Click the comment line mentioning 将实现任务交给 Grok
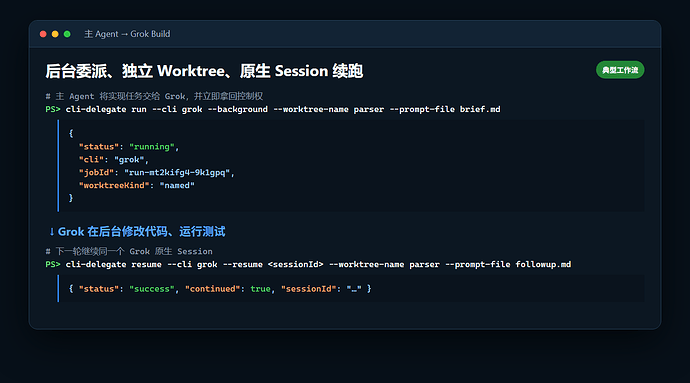The height and width of the screenshot is (383, 690). (154, 96)
